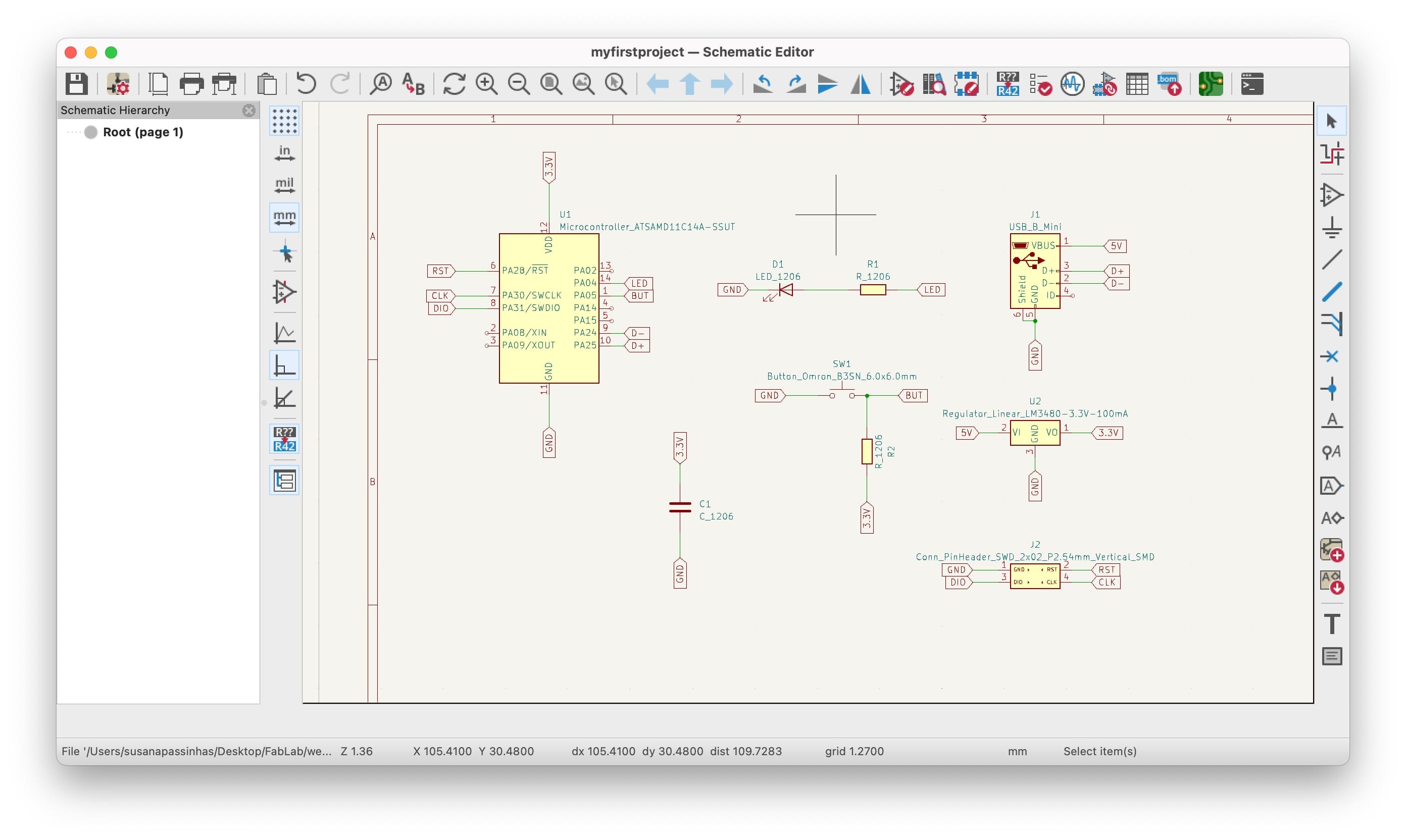Open the Footprint Editor
This screenshot has width=1406, height=840.
click(x=967, y=84)
